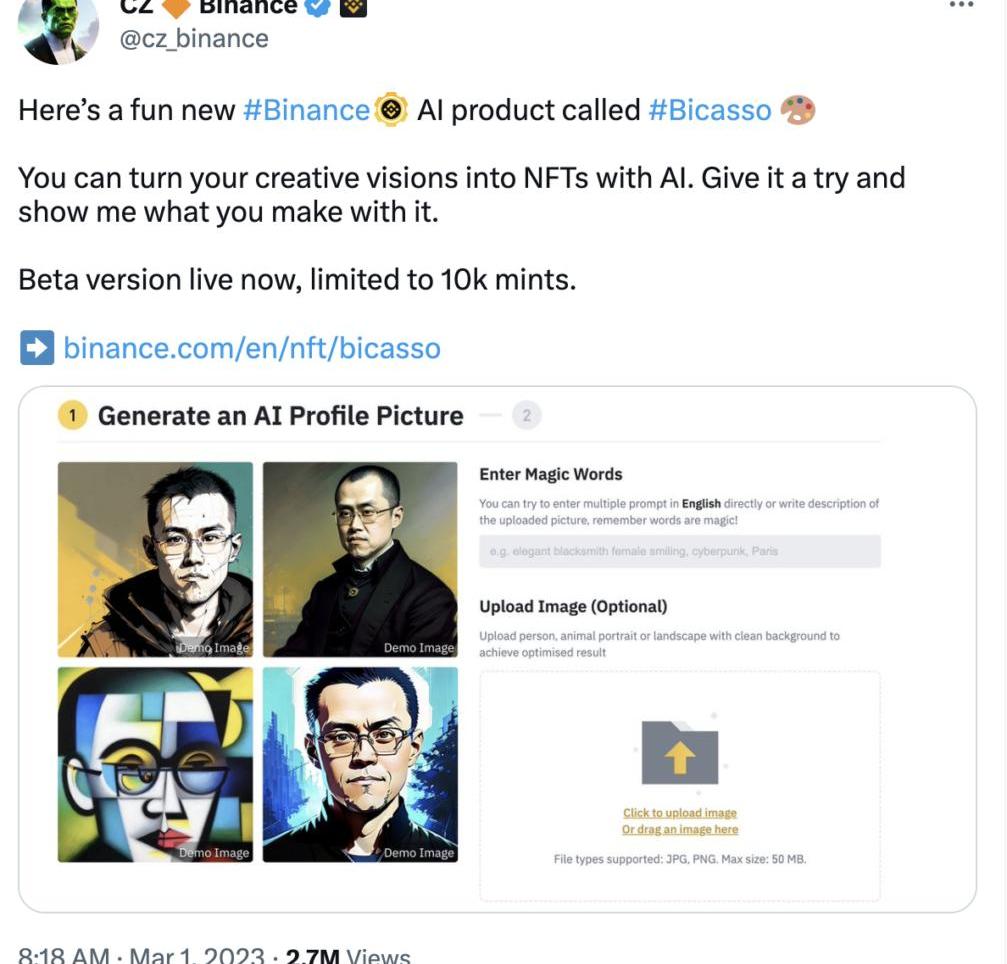
Task: Click the step 2 grey circle
Action: (x=527, y=416)
